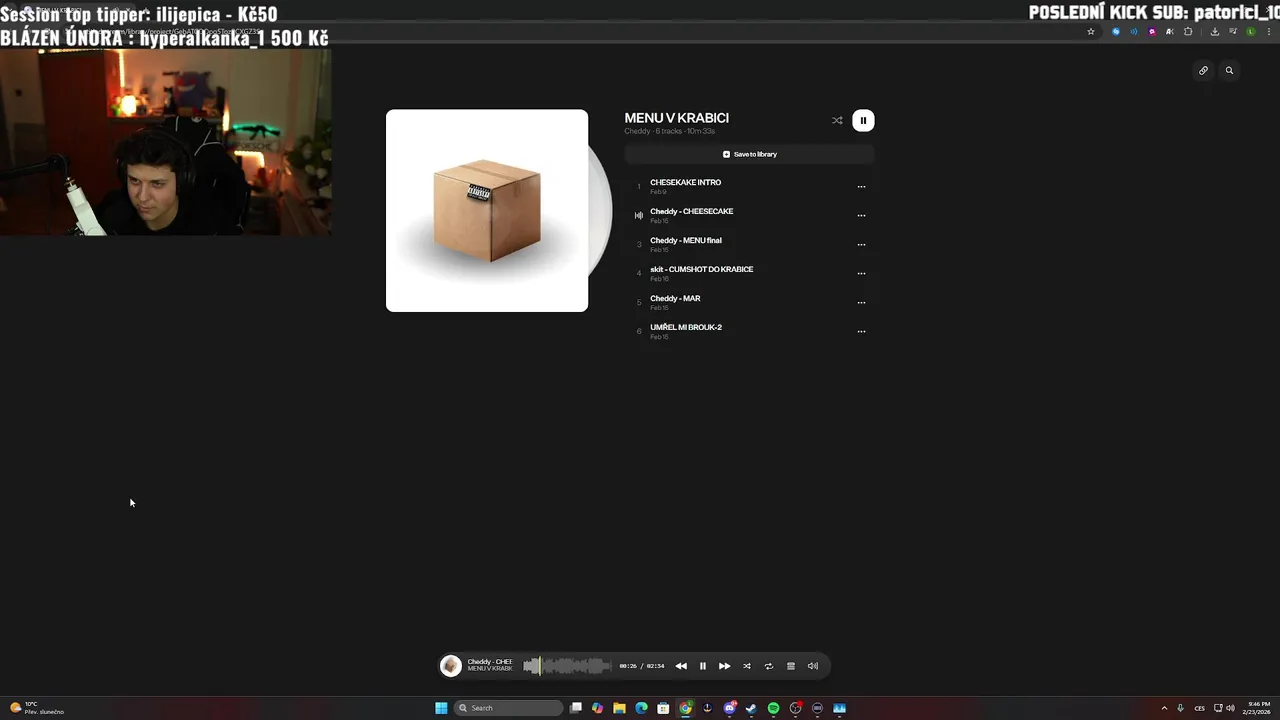Pause the song in bottom player bar

[702, 666]
